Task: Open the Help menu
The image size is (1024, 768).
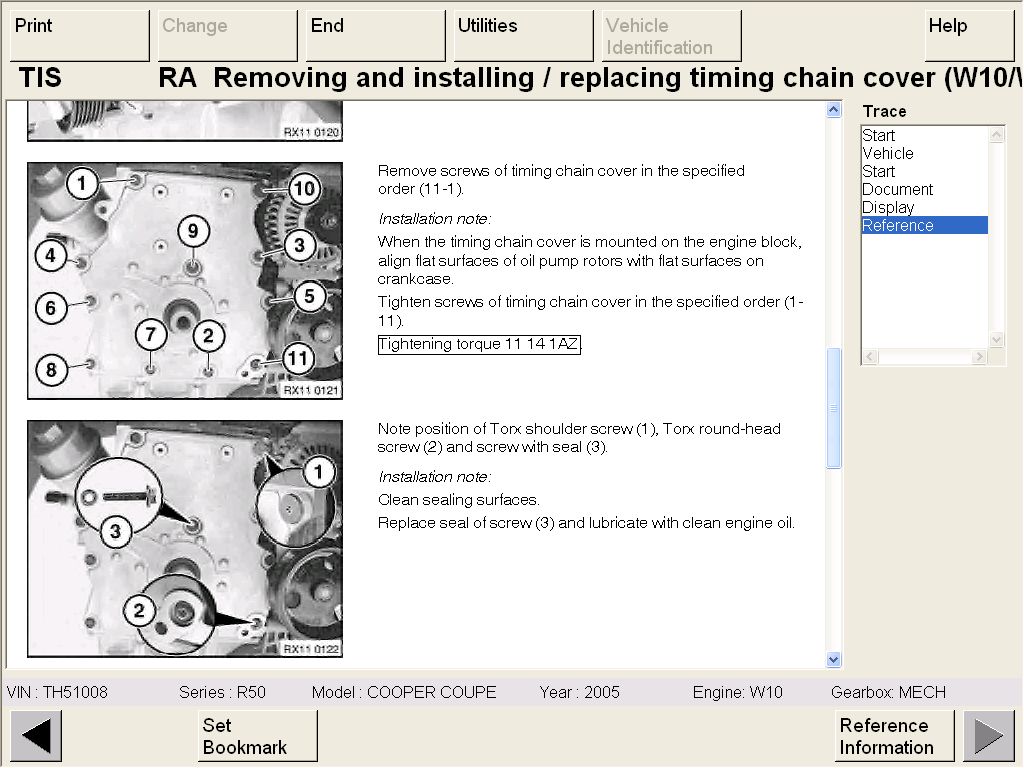Action: click(967, 36)
